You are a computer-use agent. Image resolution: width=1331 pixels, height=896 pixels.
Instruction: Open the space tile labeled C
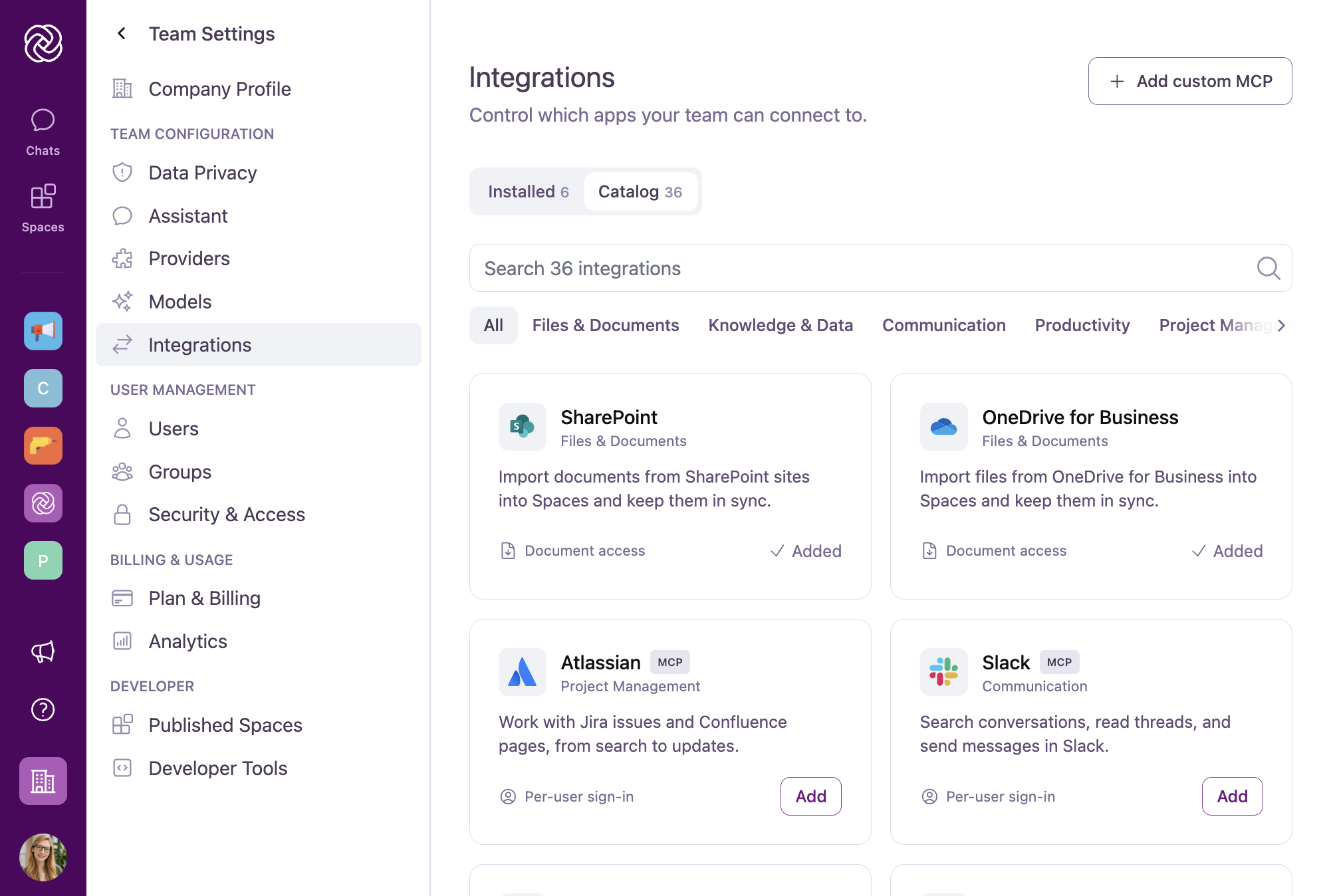click(x=43, y=388)
